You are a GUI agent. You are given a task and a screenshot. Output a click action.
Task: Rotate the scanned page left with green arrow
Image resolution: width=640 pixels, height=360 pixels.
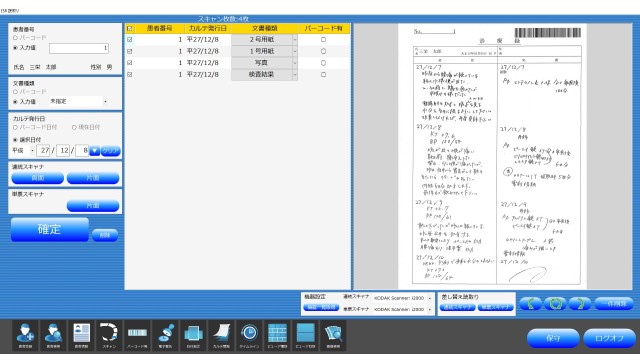coord(531,304)
